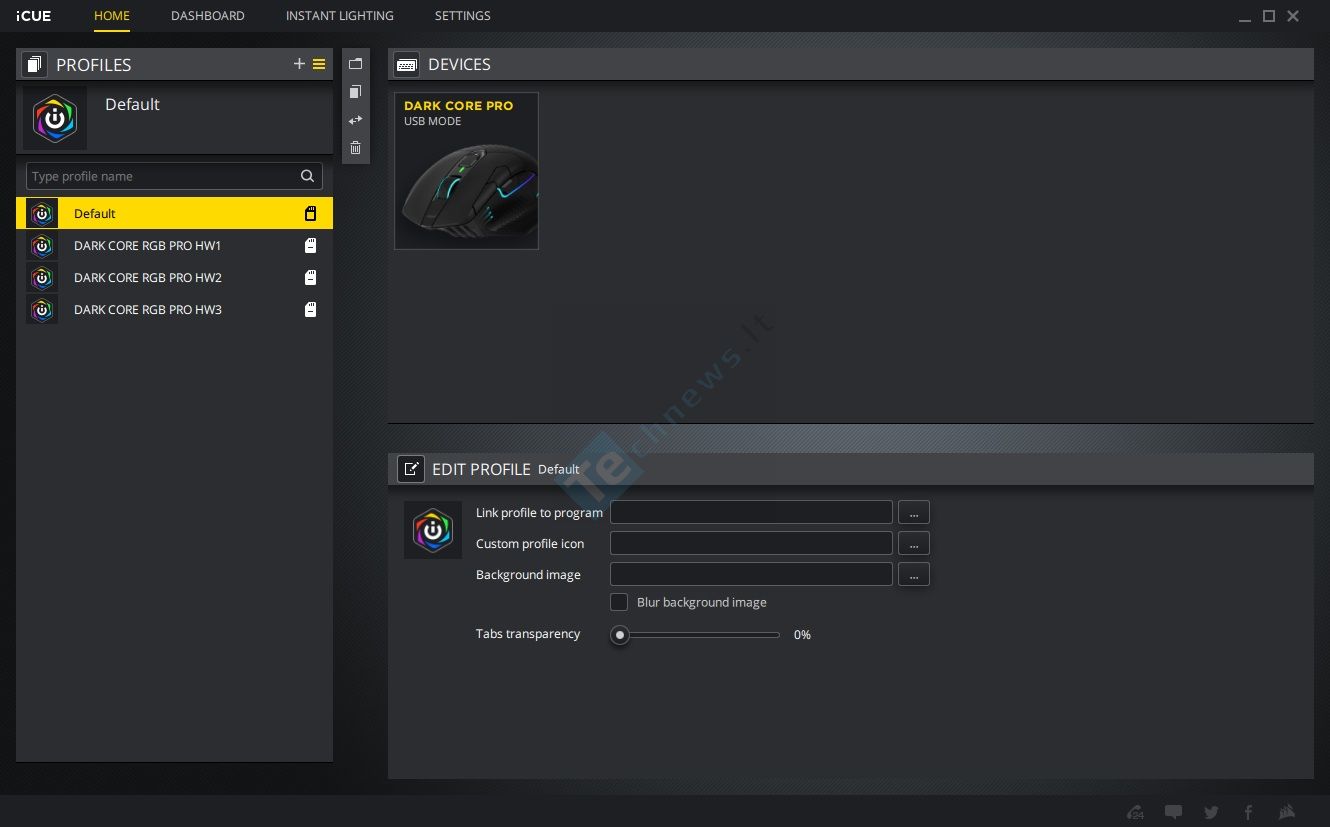
Task: Click the 'USB MODE' device label
Action: [433, 121]
